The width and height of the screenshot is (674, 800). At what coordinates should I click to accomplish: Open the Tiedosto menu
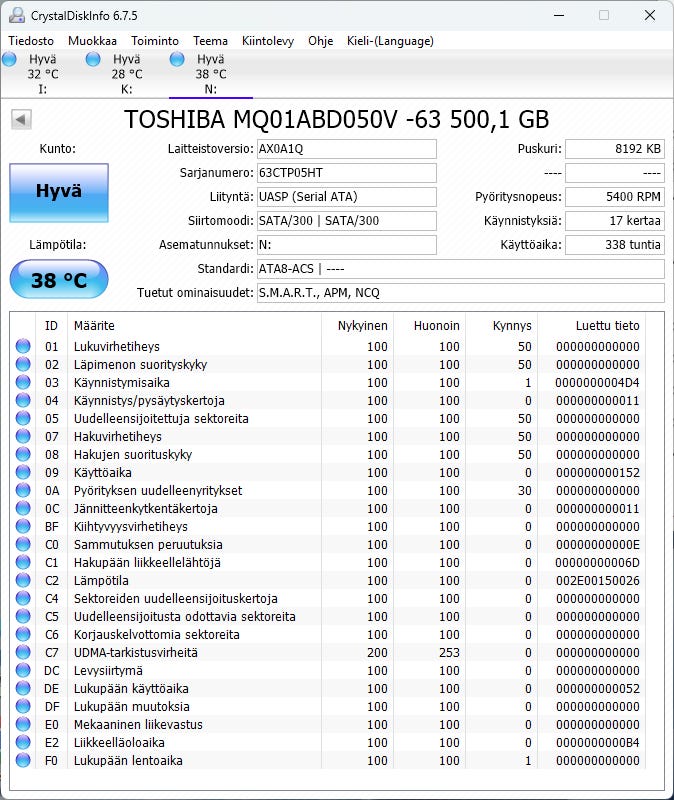tap(31, 41)
